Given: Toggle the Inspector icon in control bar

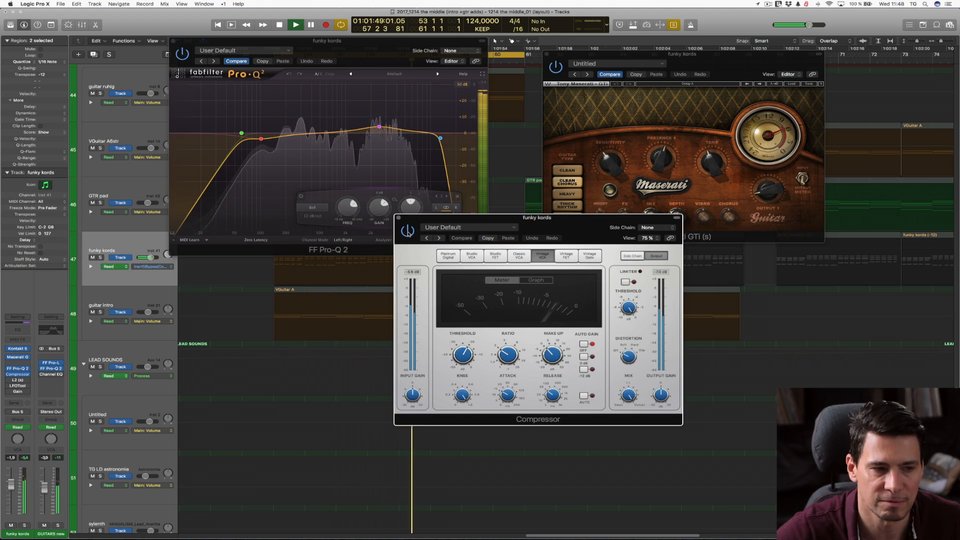Looking at the screenshot, I should pos(24,25).
